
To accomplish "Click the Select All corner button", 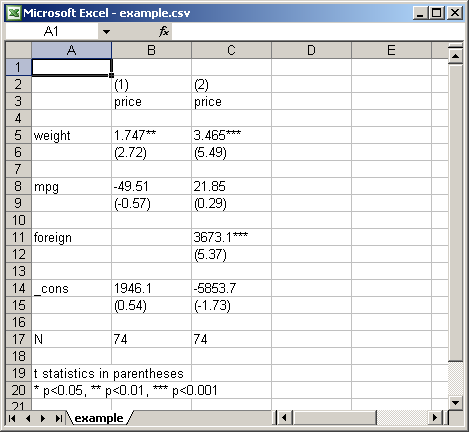I will [19, 50].
